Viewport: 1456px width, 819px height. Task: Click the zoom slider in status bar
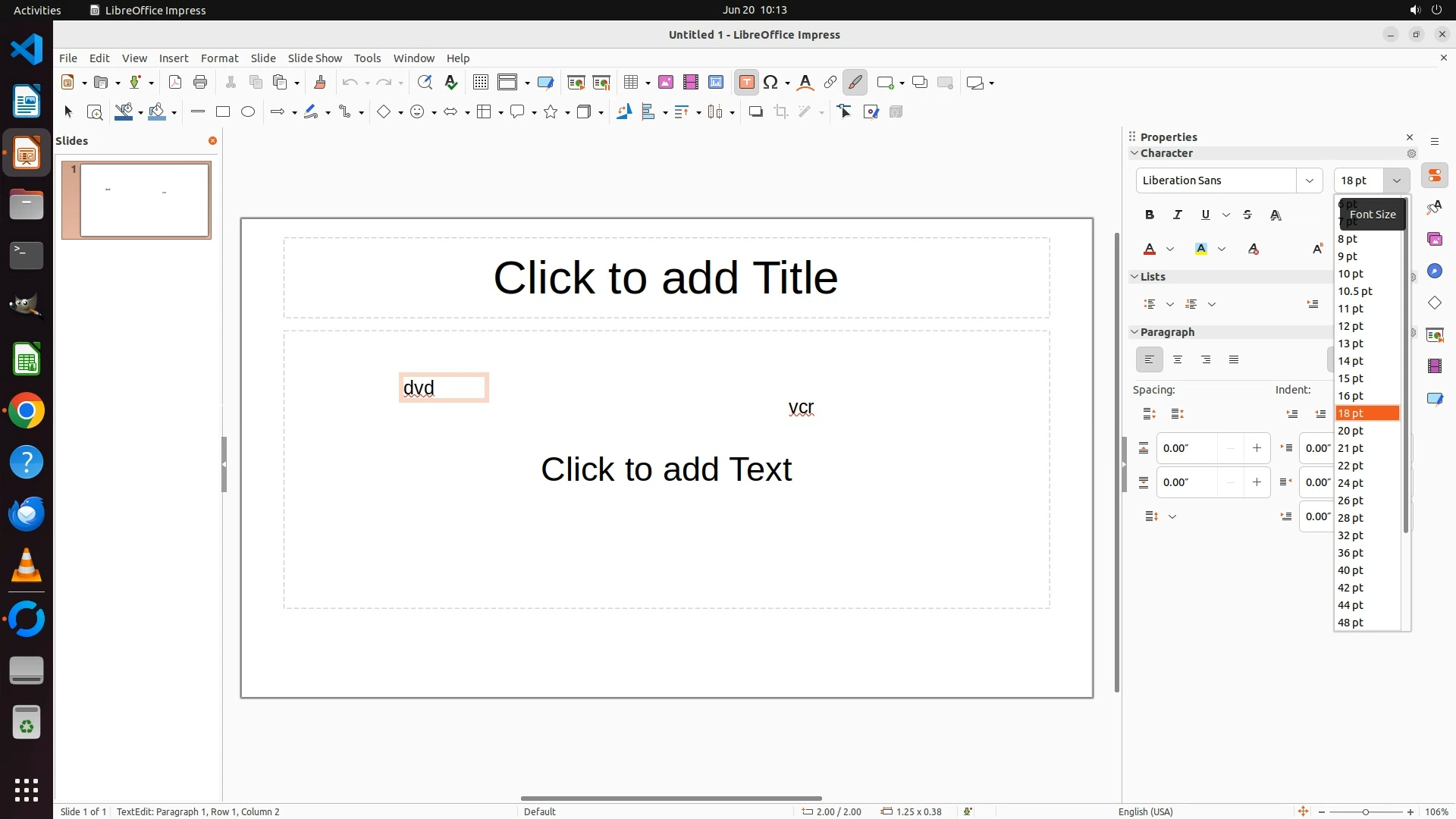pyautogui.click(x=1365, y=812)
